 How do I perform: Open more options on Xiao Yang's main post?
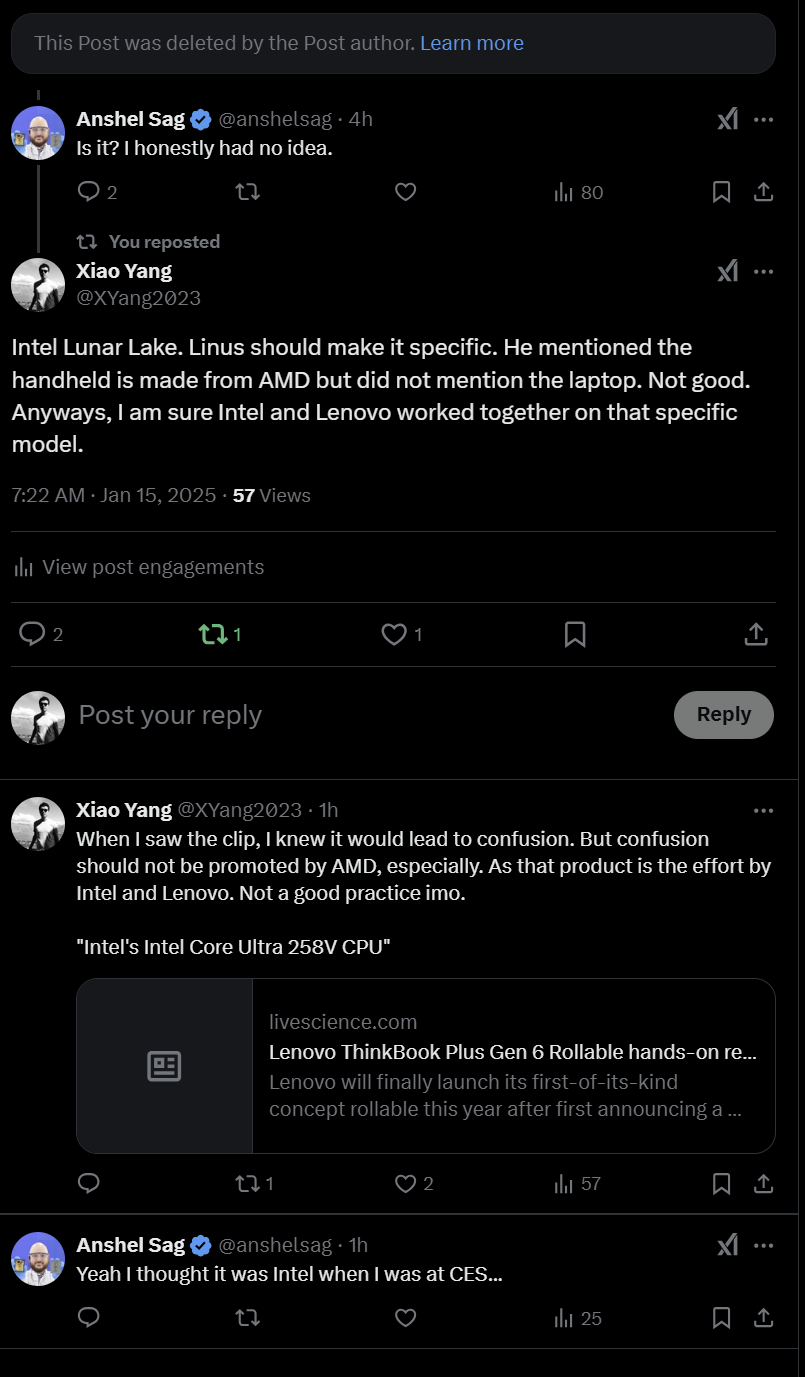(x=763, y=271)
